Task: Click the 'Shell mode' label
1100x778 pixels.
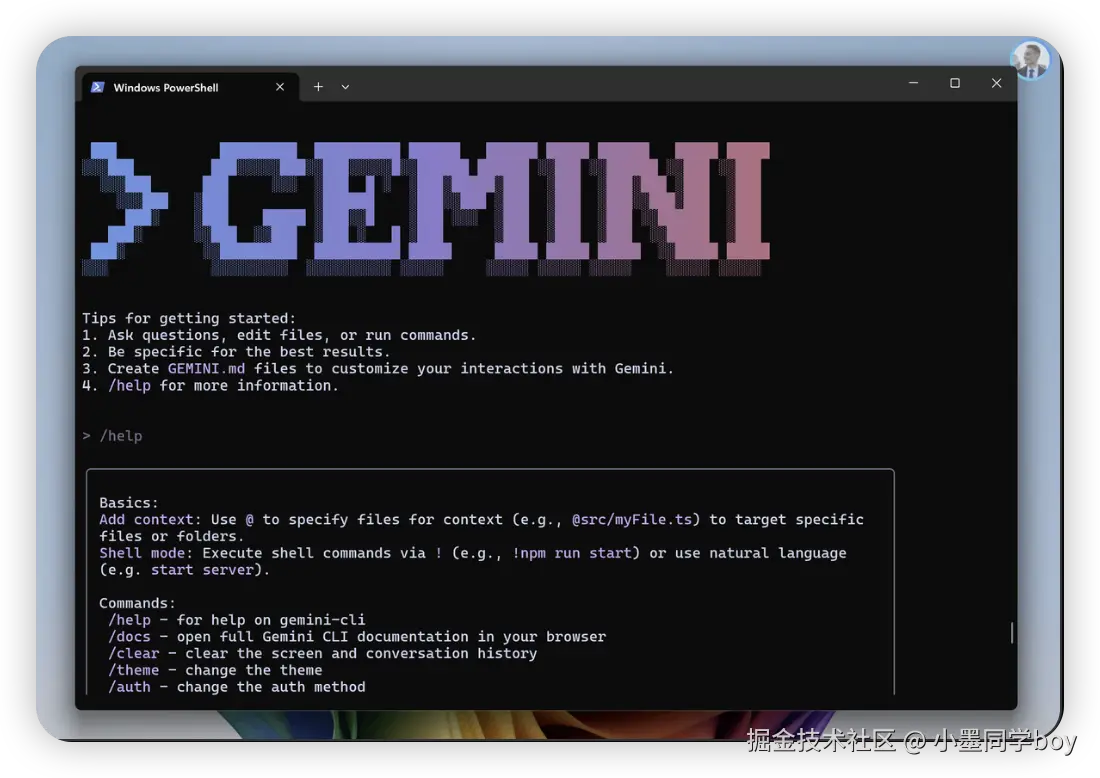Action: (142, 553)
